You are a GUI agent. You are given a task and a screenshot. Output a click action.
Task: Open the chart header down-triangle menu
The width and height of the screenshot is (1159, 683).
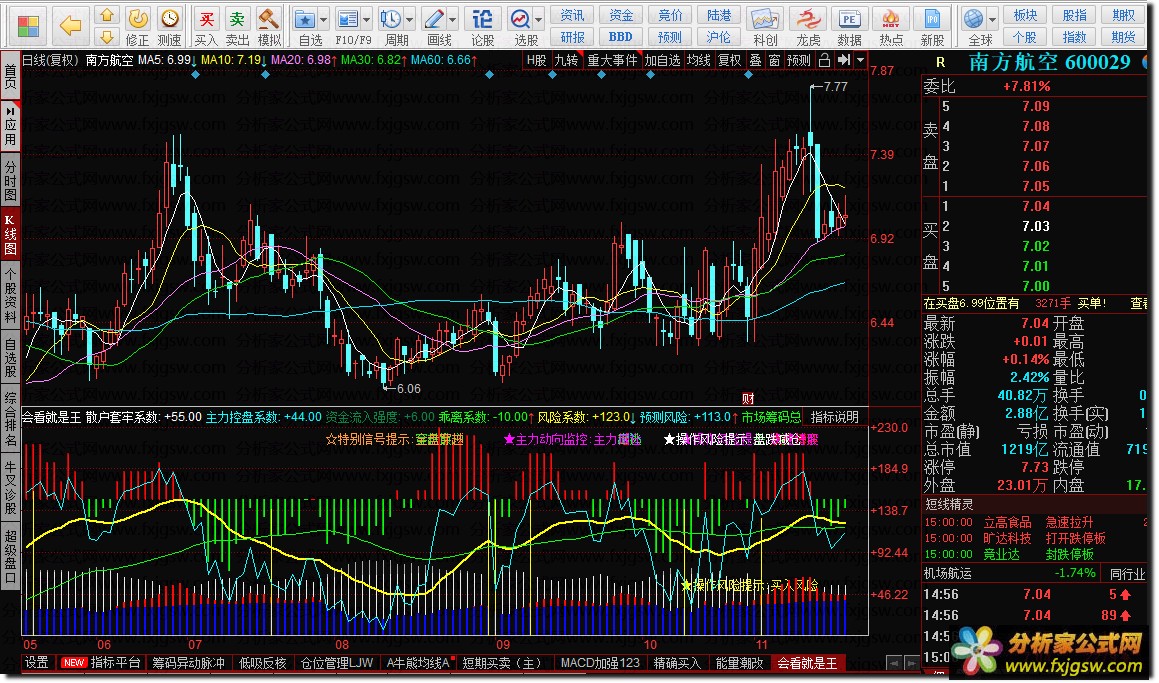(860, 60)
